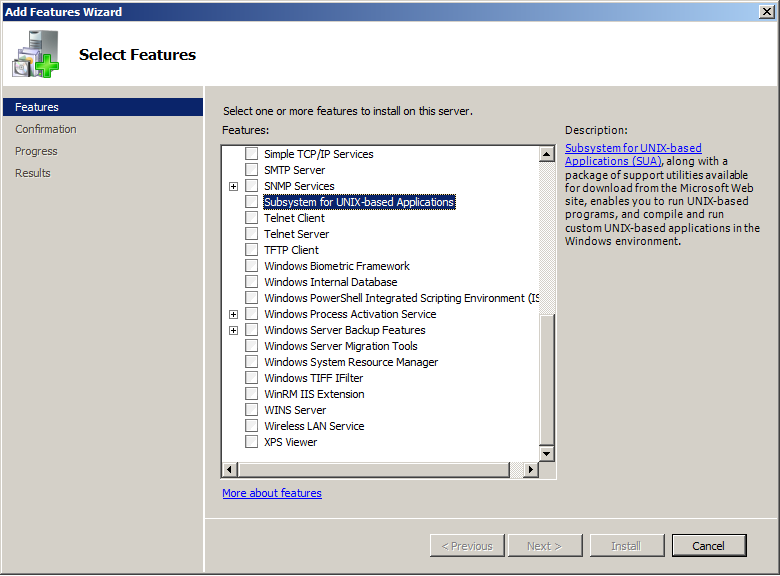Tick the Telnet Server checkbox
780x576 pixels.
click(x=252, y=233)
